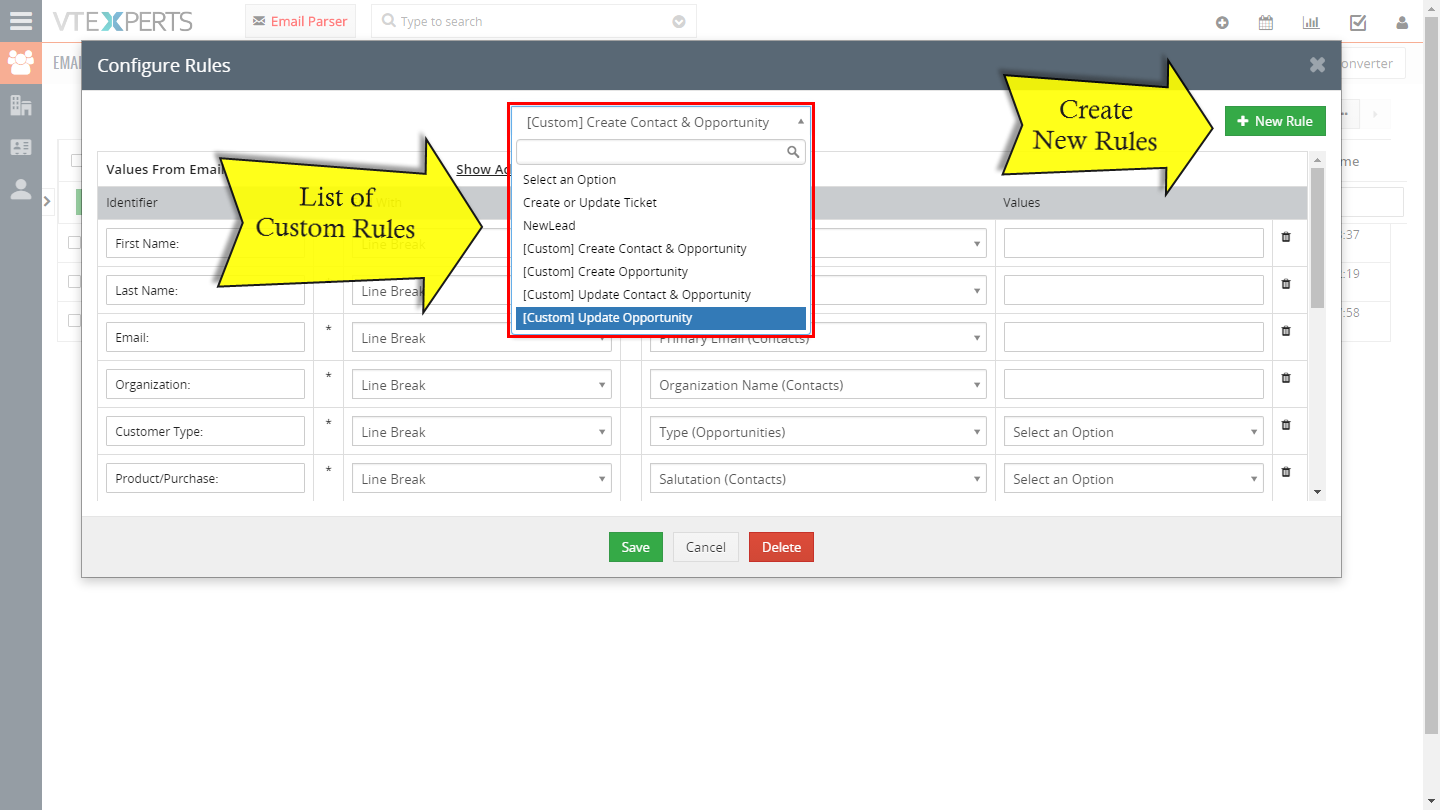Open Line Break dropdown for Product/Purchase row
The image size is (1440, 810).
(x=481, y=479)
